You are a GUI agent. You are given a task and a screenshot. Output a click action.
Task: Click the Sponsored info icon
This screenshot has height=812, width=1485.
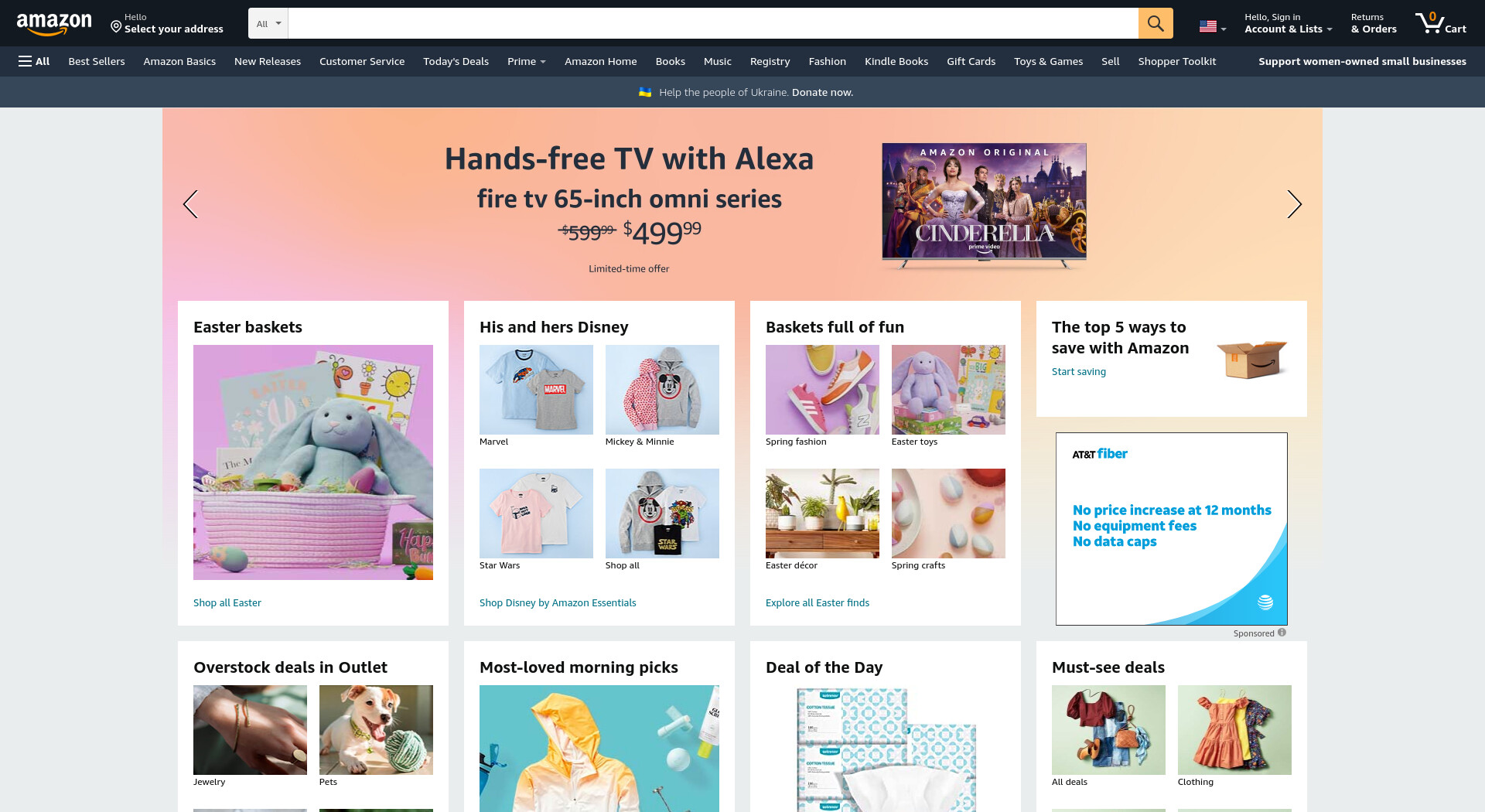[x=1282, y=633]
